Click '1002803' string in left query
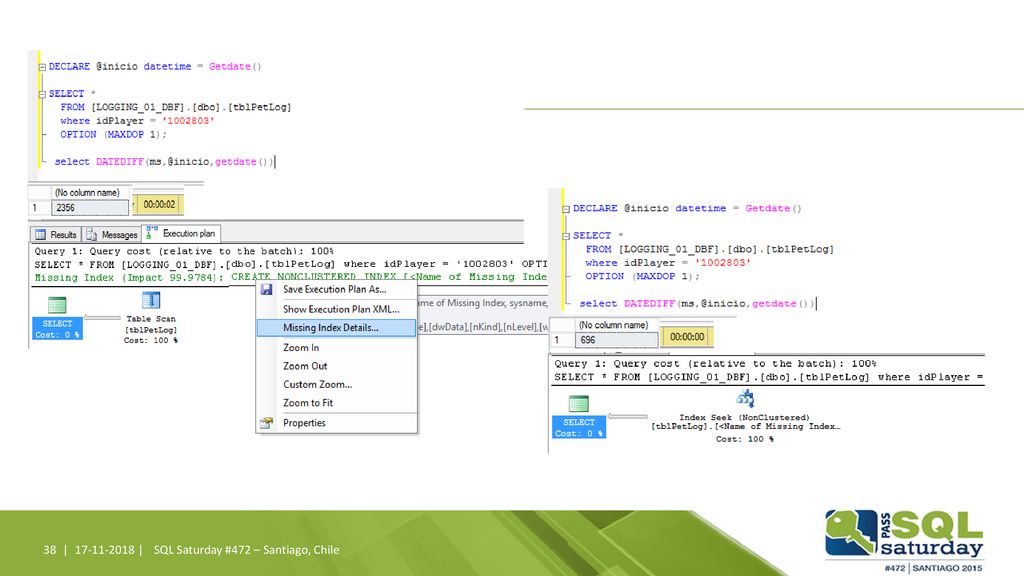The image size is (1024, 576). [x=188, y=121]
